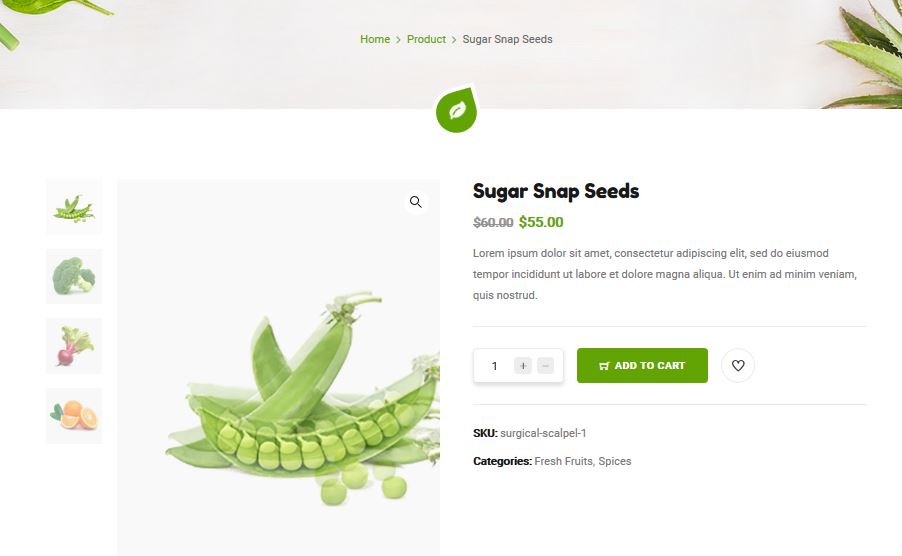Decrease quantity with the minus button
The width and height of the screenshot is (902, 556).
pos(545,365)
